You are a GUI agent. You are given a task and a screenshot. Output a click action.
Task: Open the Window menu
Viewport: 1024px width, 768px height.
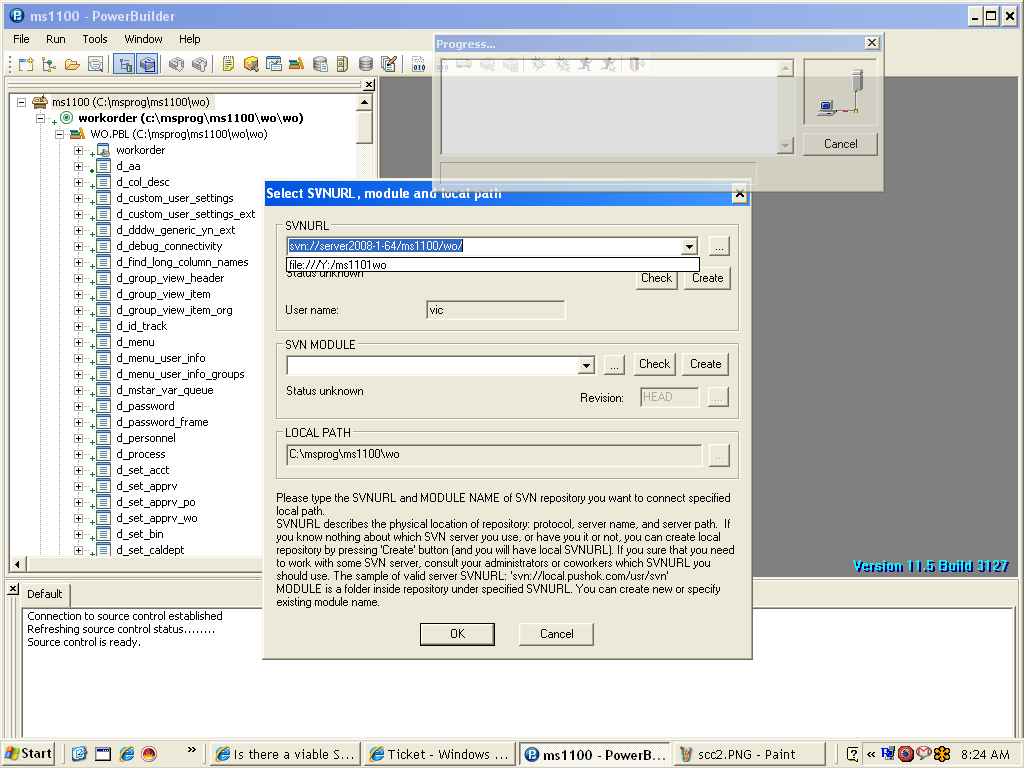[143, 39]
